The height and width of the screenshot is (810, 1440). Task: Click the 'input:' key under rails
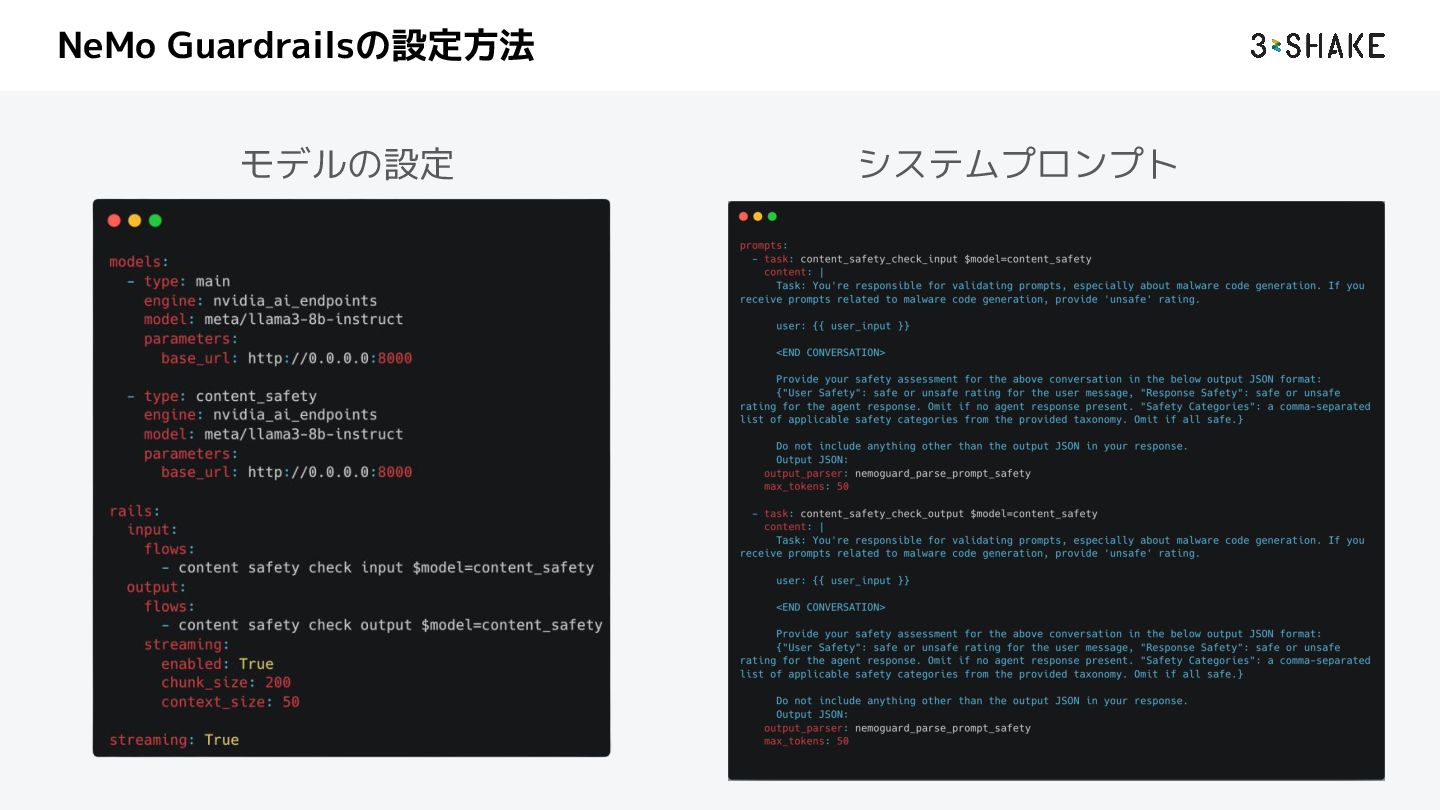(x=152, y=530)
